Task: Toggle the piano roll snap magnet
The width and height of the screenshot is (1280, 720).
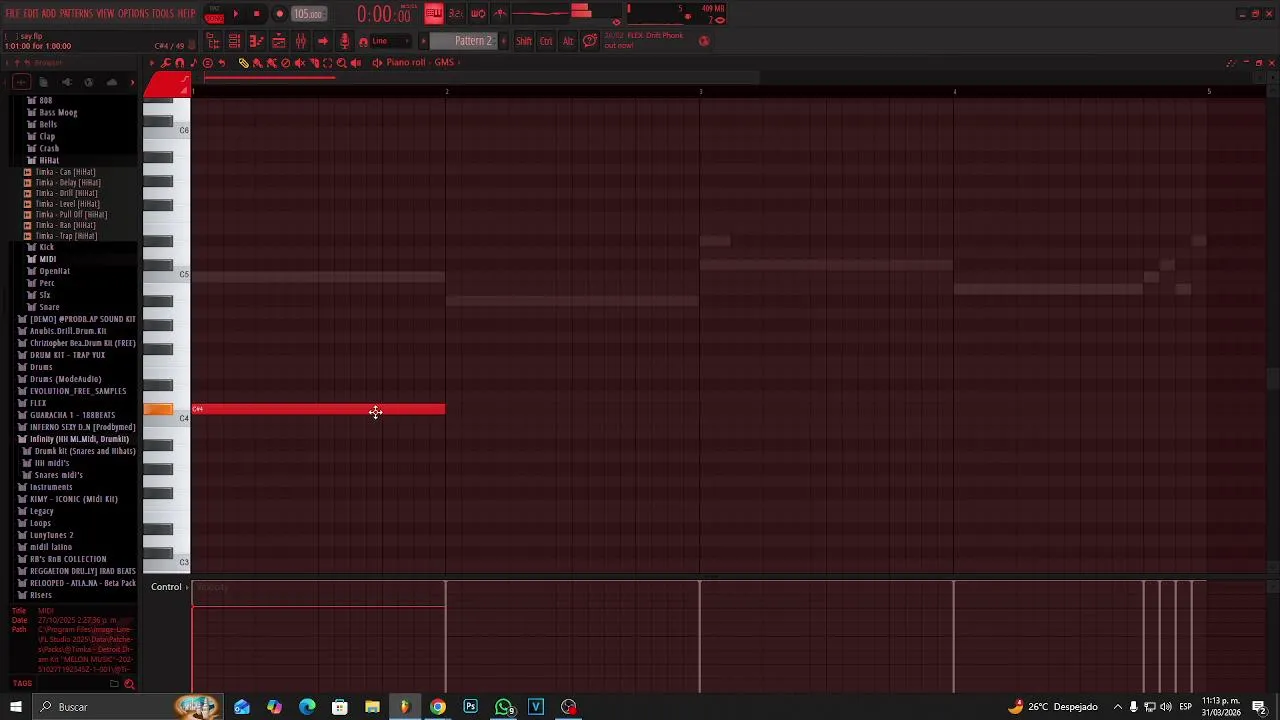Action: coord(179,62)
